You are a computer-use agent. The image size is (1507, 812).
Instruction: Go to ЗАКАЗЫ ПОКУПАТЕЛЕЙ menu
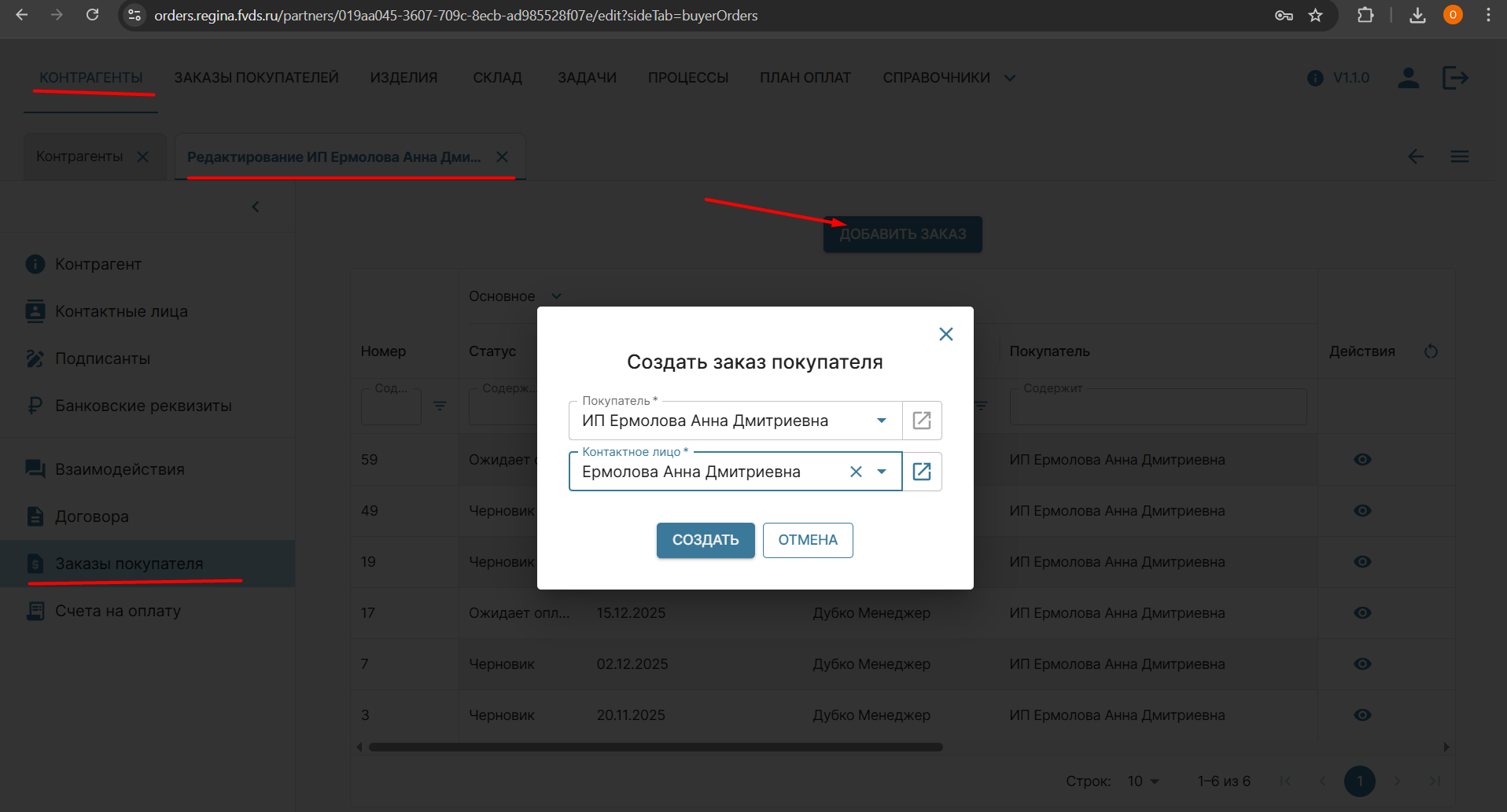pos(256,78)
